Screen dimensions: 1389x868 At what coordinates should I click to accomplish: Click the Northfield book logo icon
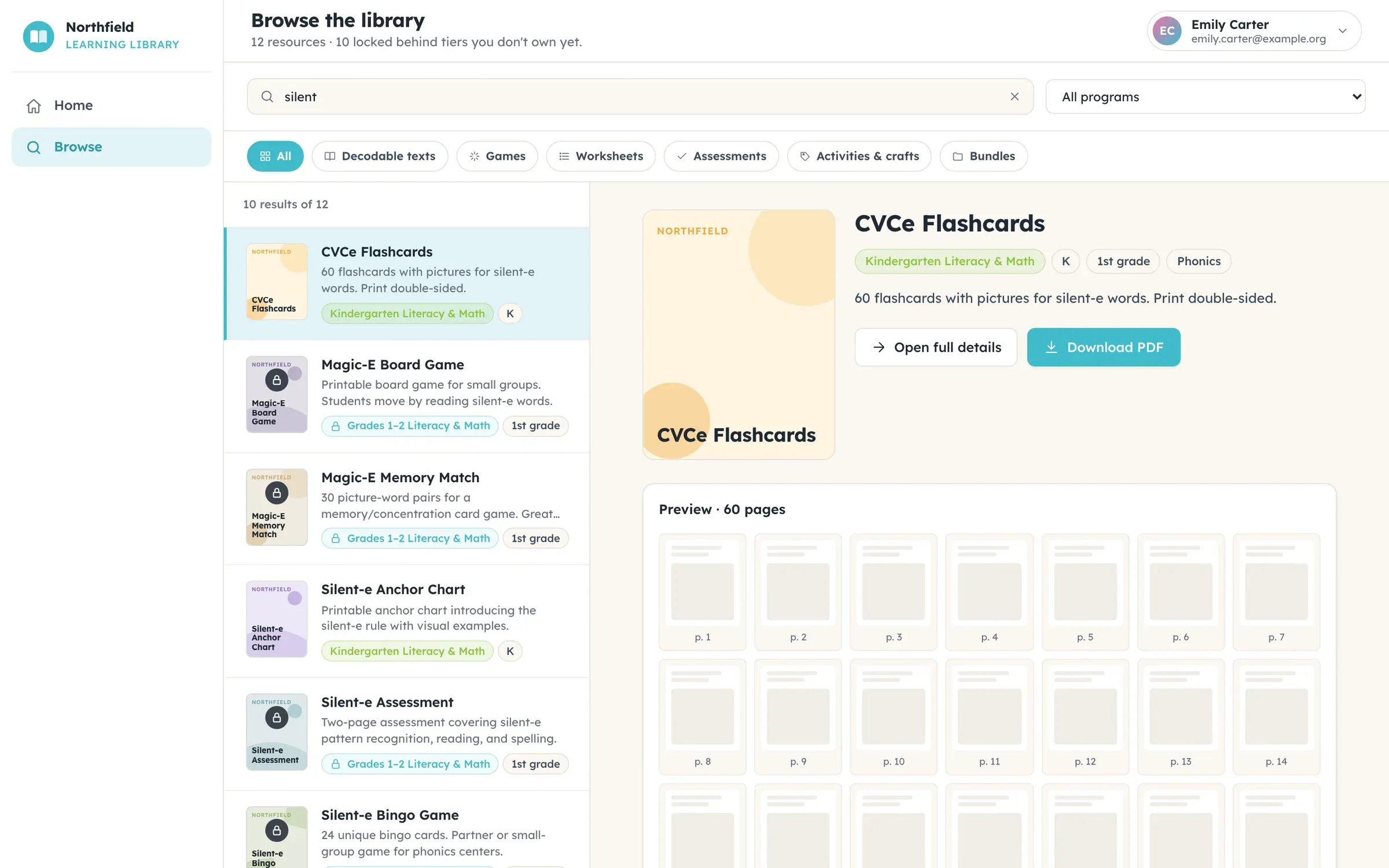(x=38, y=36)
